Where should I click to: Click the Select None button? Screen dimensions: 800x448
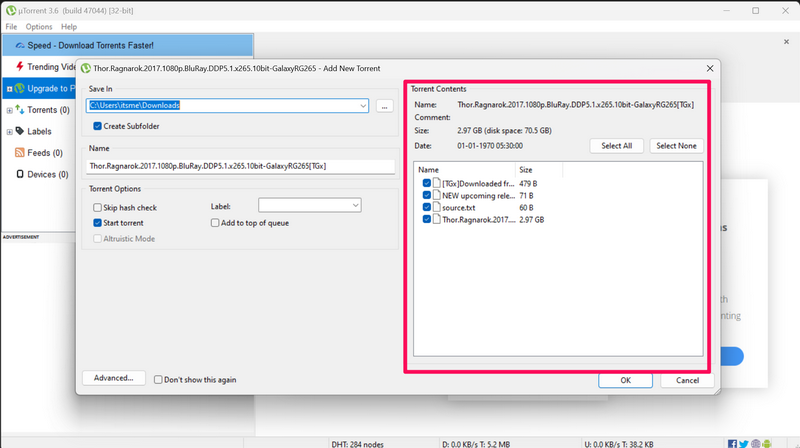point(677,146)
